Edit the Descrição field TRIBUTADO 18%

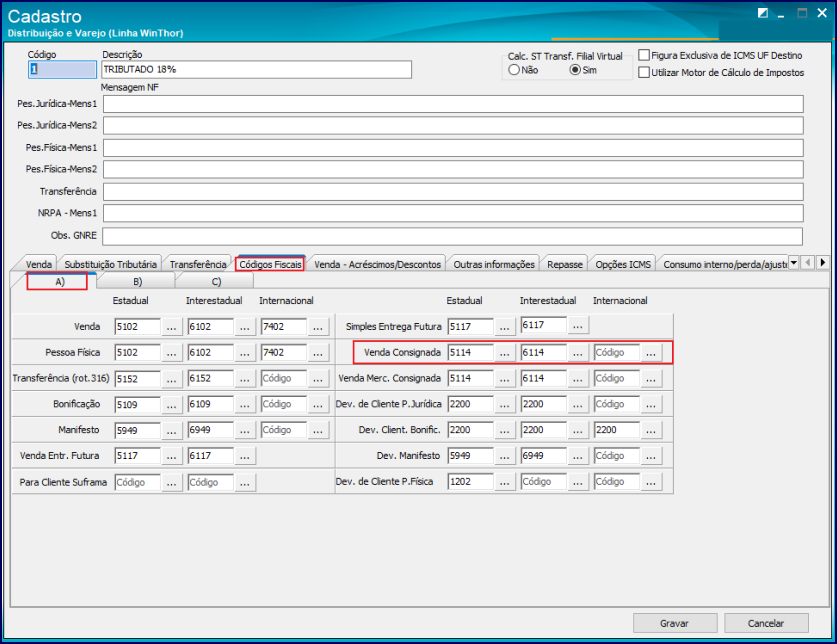point(256,69)
